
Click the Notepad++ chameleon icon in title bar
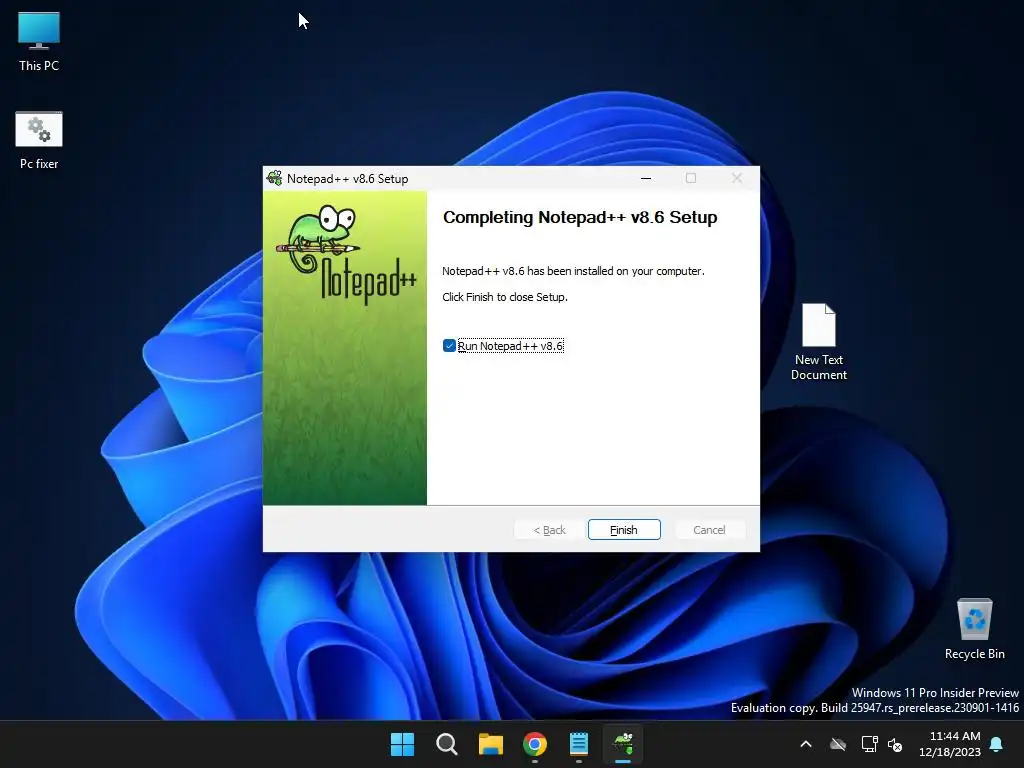click(275, 178)
